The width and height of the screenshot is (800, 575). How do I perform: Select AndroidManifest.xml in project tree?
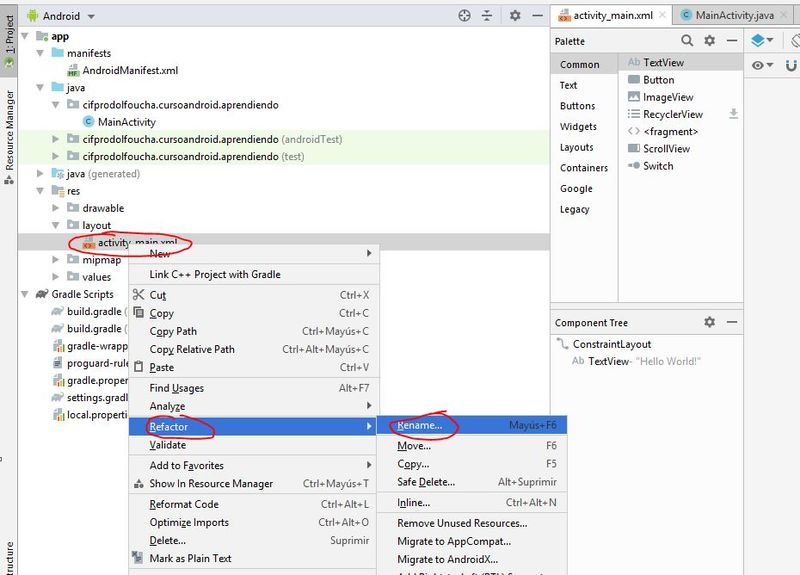click(x=130, y=70)
